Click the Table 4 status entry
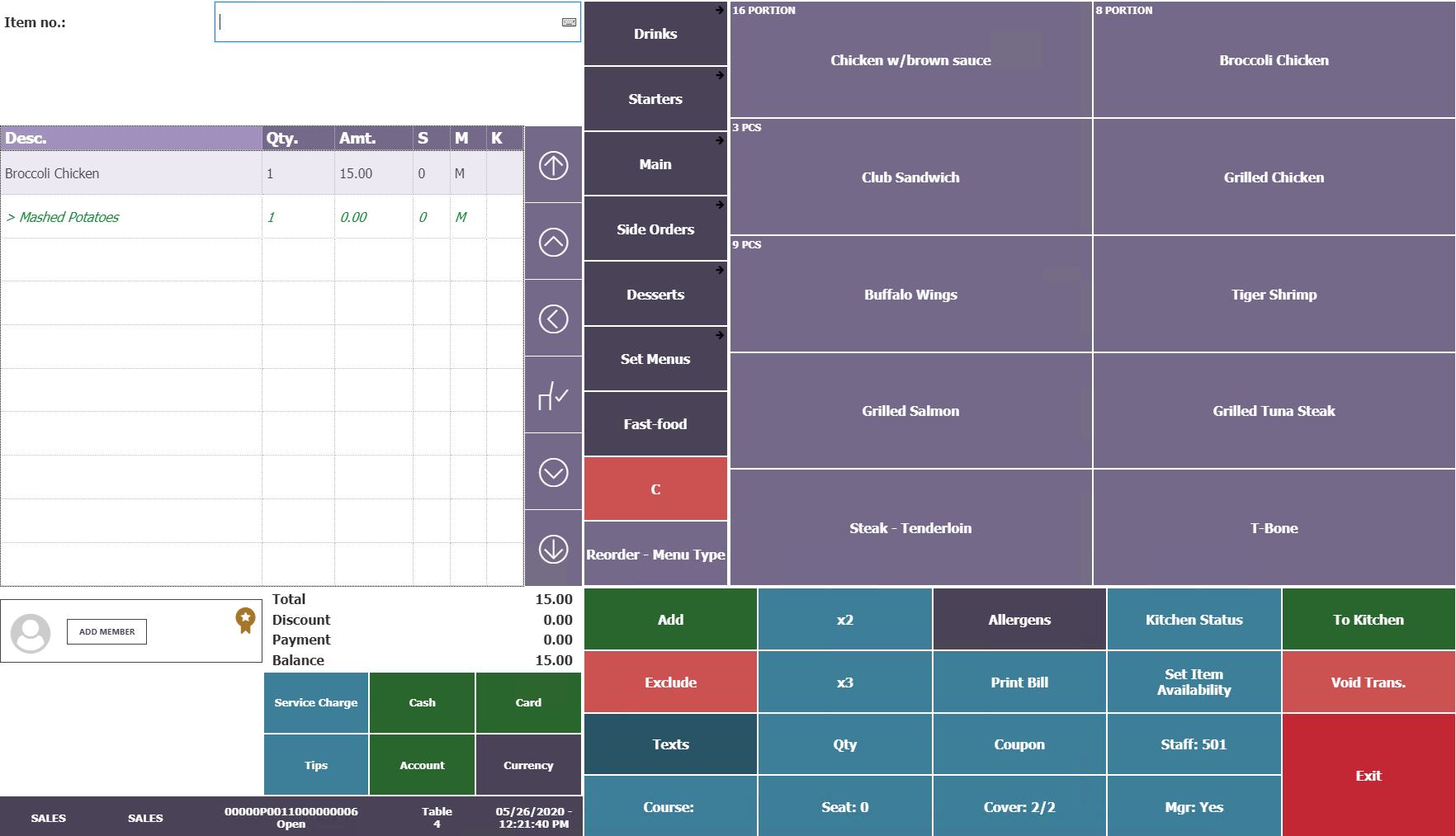1456x836 pixels. coord(437,817)
